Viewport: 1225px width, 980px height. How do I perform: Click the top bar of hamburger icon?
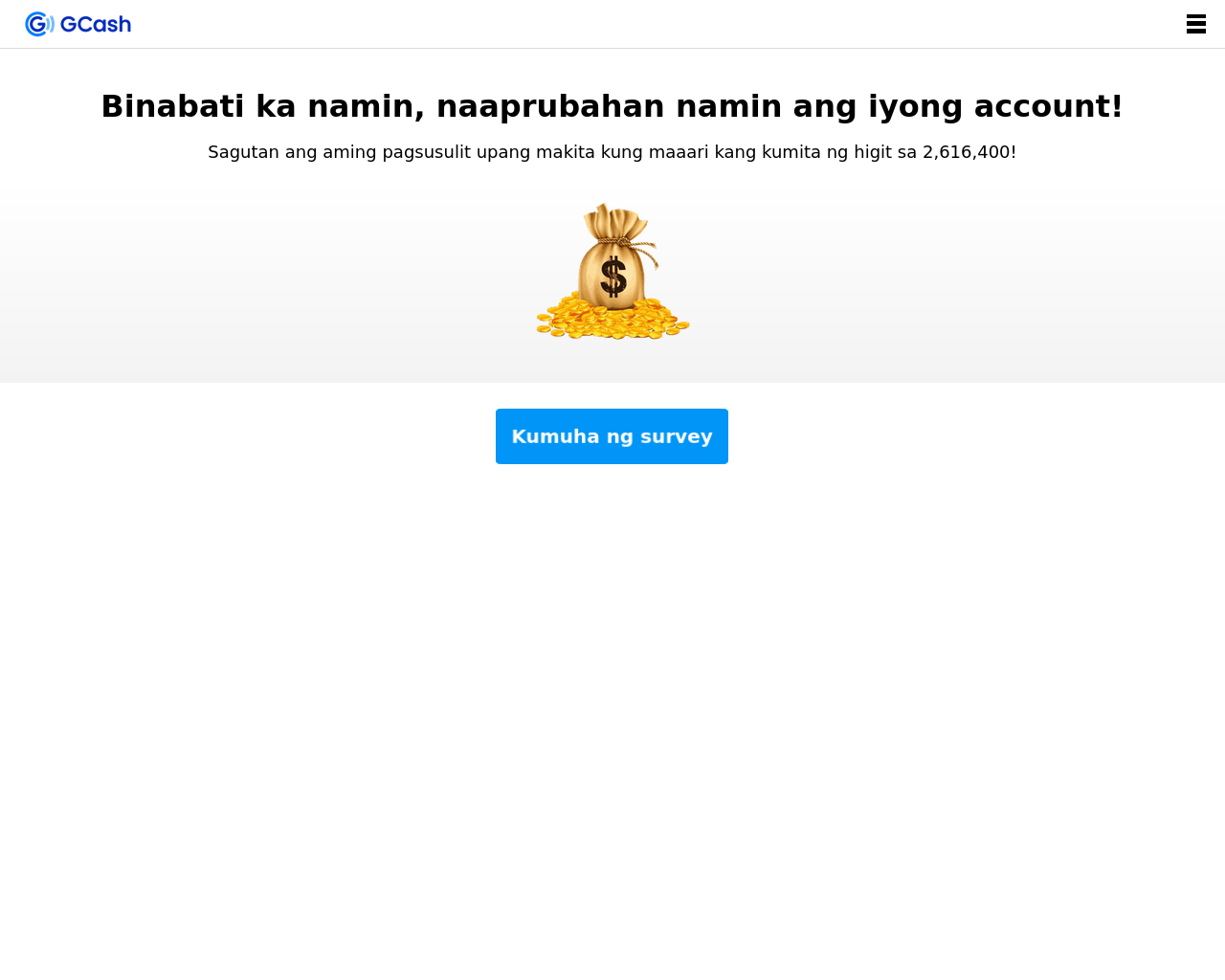1196,17
